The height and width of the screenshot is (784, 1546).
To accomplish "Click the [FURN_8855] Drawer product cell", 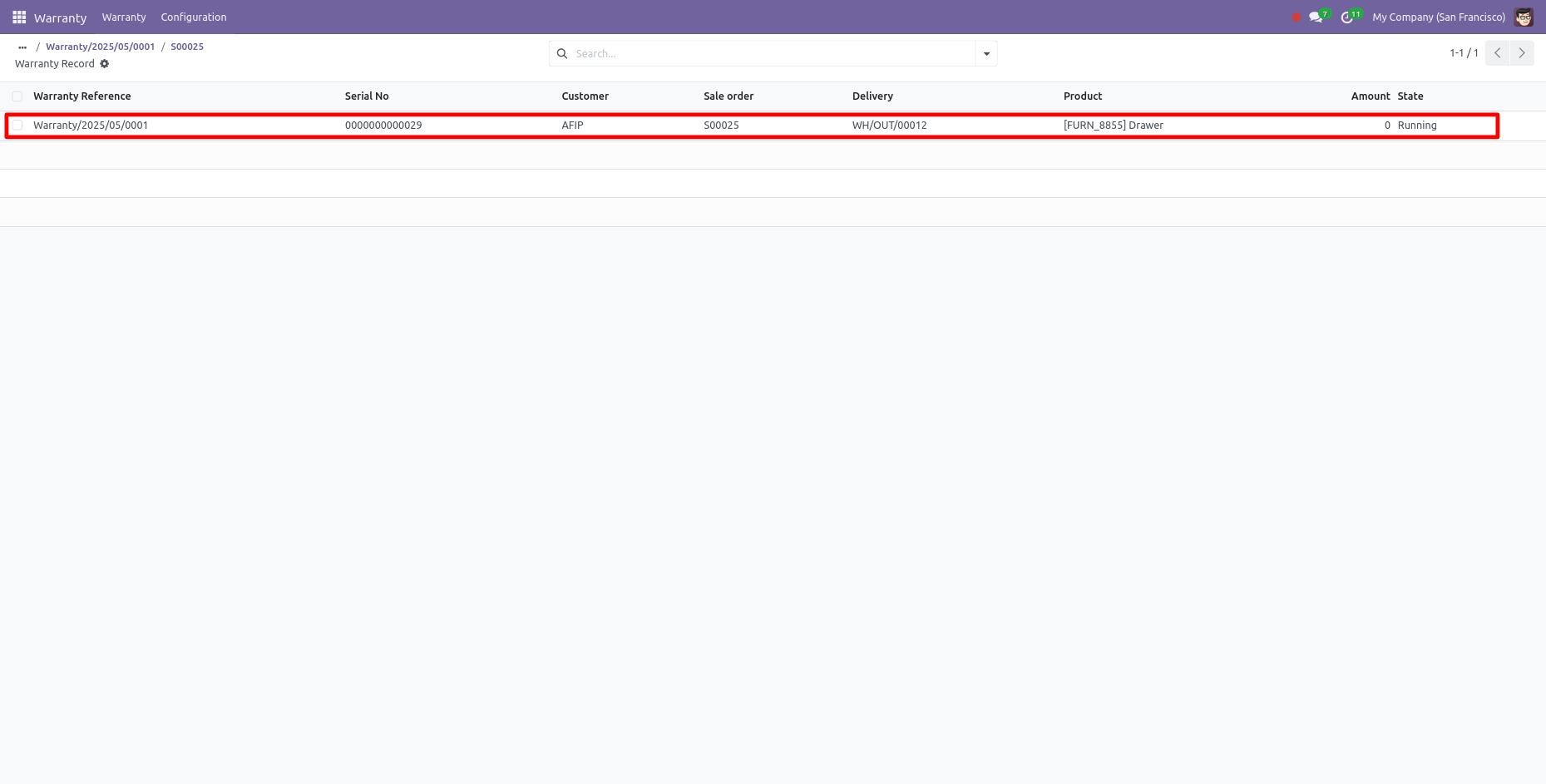I will (x=1114, y=126).
